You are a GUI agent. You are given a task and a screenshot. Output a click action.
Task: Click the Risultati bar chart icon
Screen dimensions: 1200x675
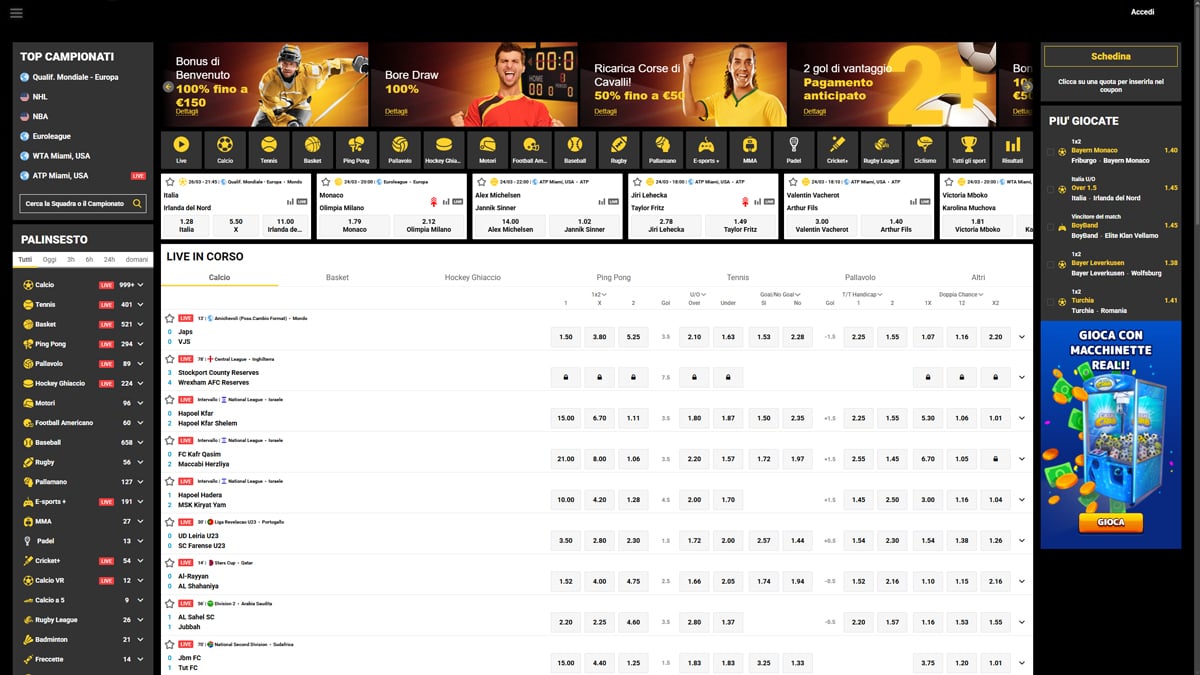point(1012,149)
